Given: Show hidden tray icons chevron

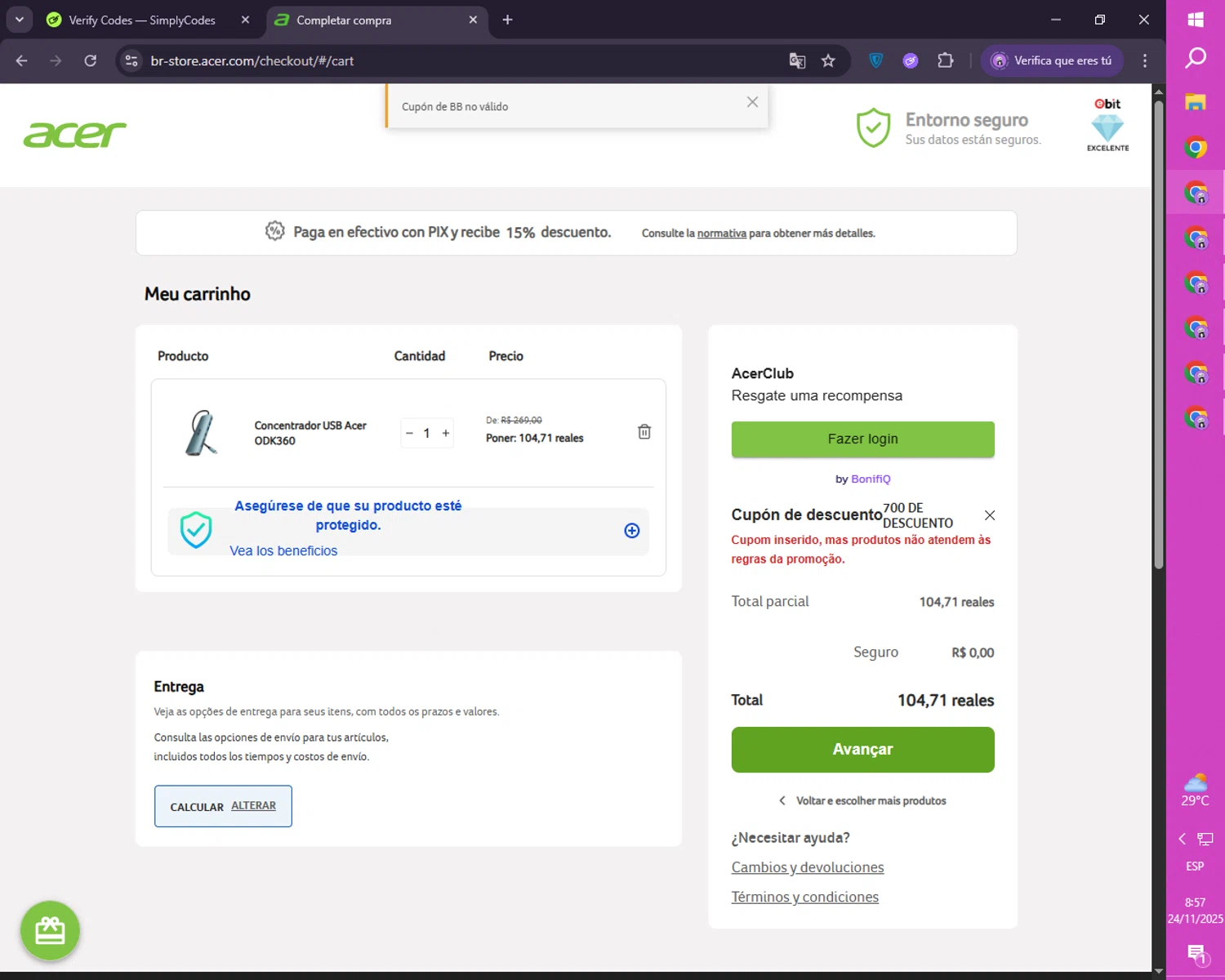Looking at the screenshot, I should tap(1182, 839).
